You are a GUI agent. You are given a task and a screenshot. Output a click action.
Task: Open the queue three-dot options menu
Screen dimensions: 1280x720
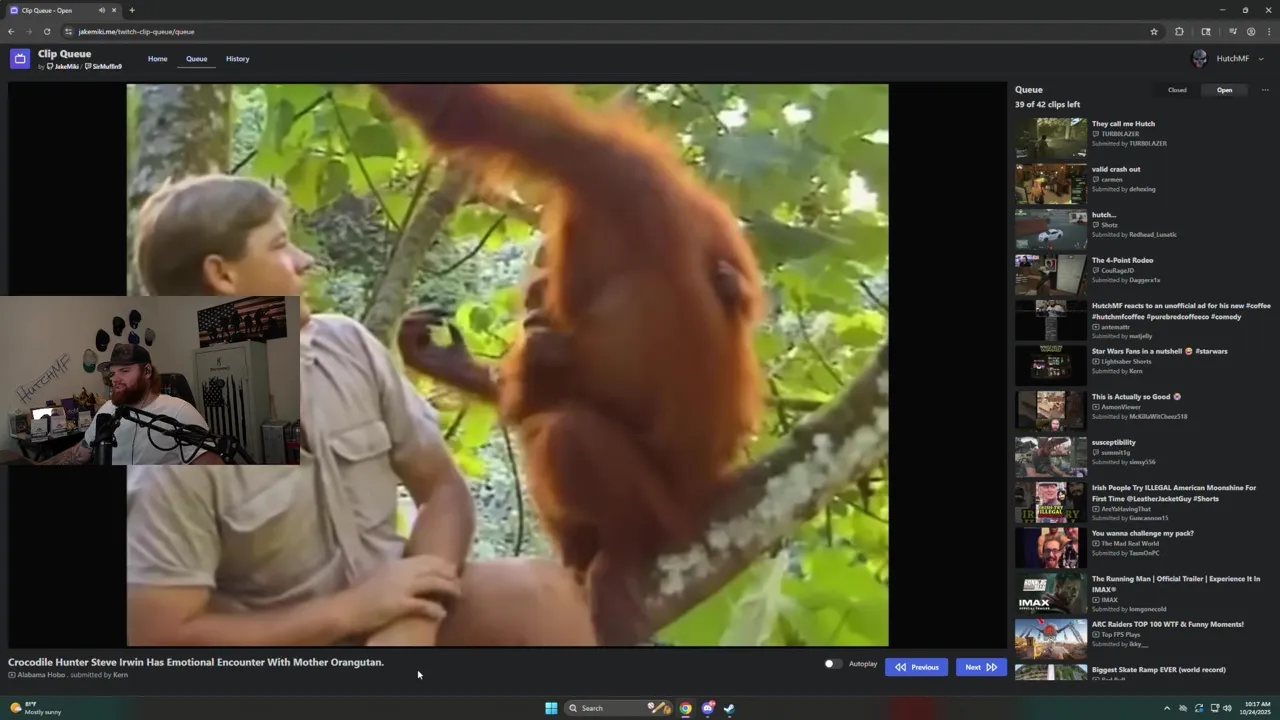1265,90
